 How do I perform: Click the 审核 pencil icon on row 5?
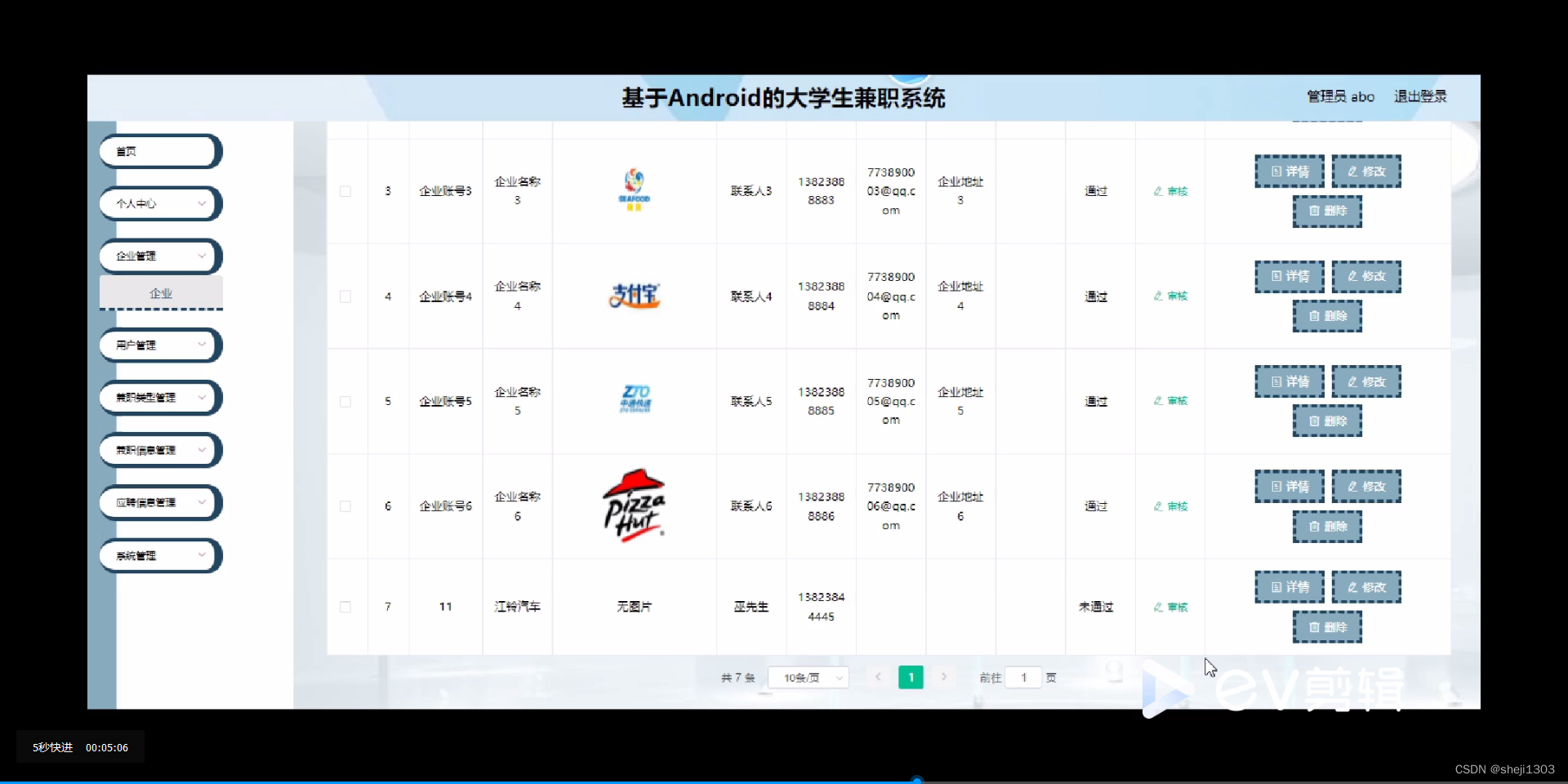point(1169,401)
